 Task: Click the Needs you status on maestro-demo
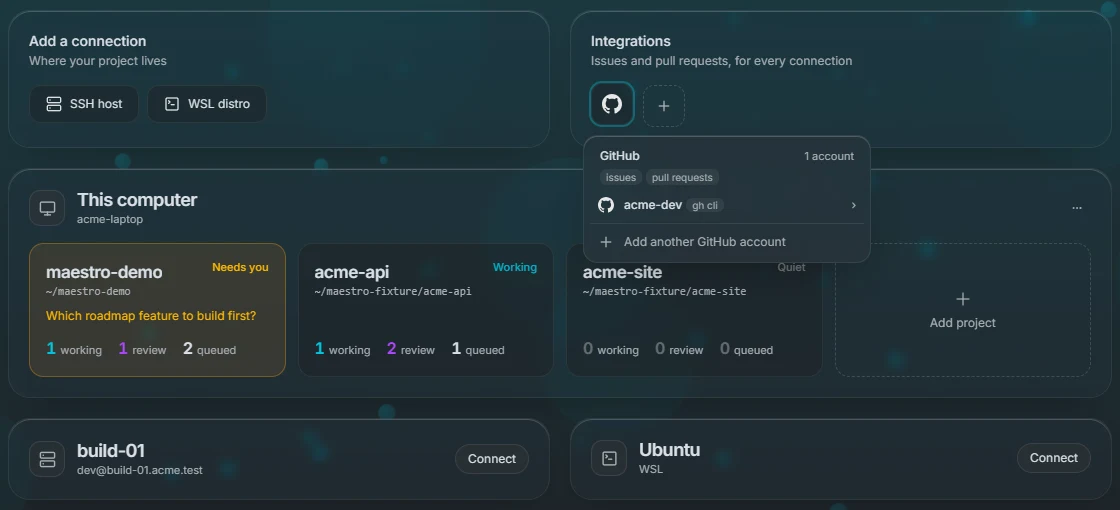(240, 267)
